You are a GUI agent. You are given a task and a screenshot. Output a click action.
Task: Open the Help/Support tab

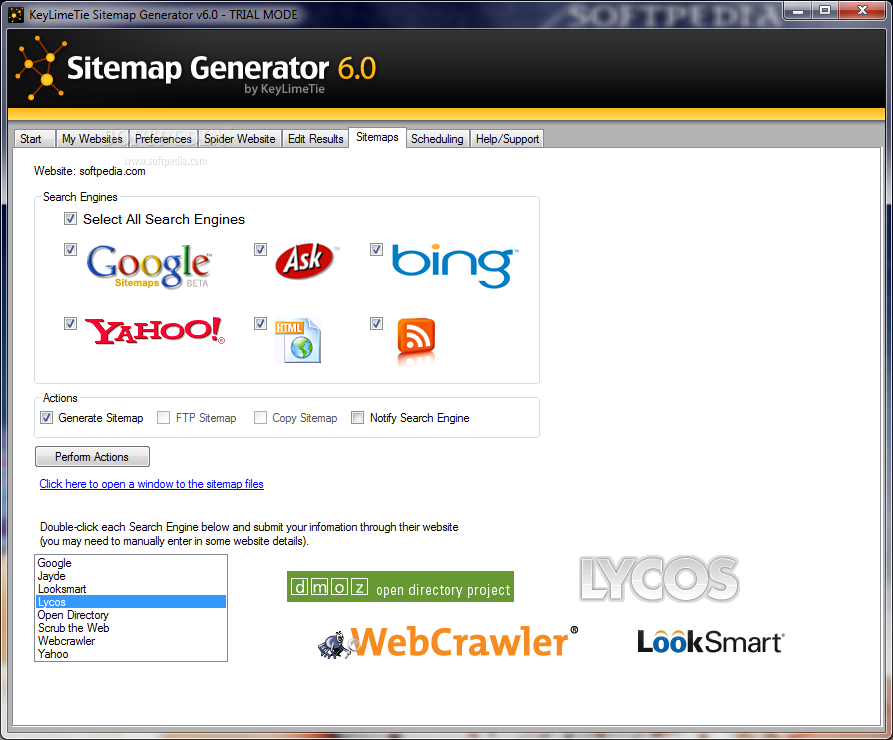507,138
